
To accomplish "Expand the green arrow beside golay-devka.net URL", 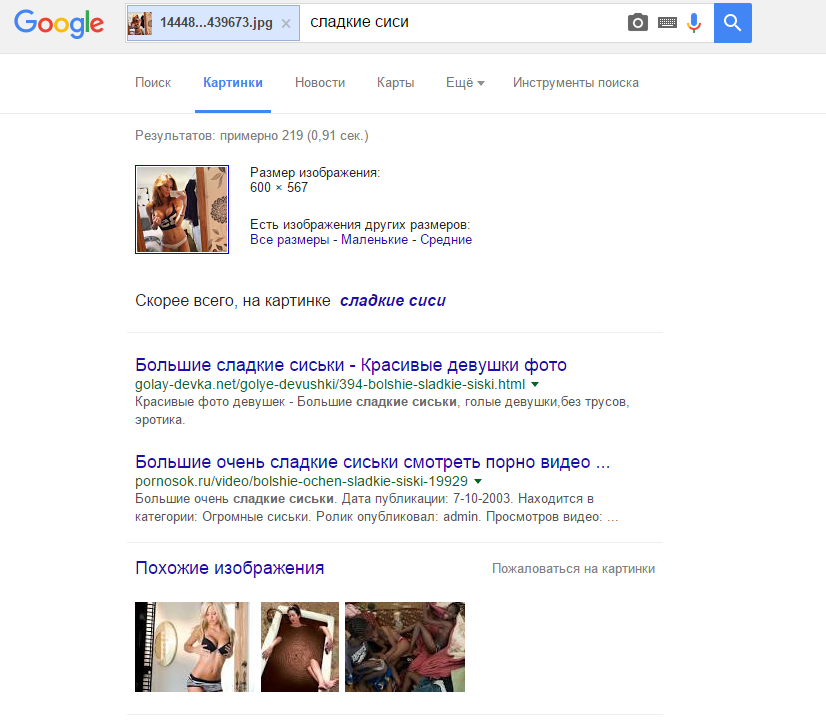I will tap(535, 385).
